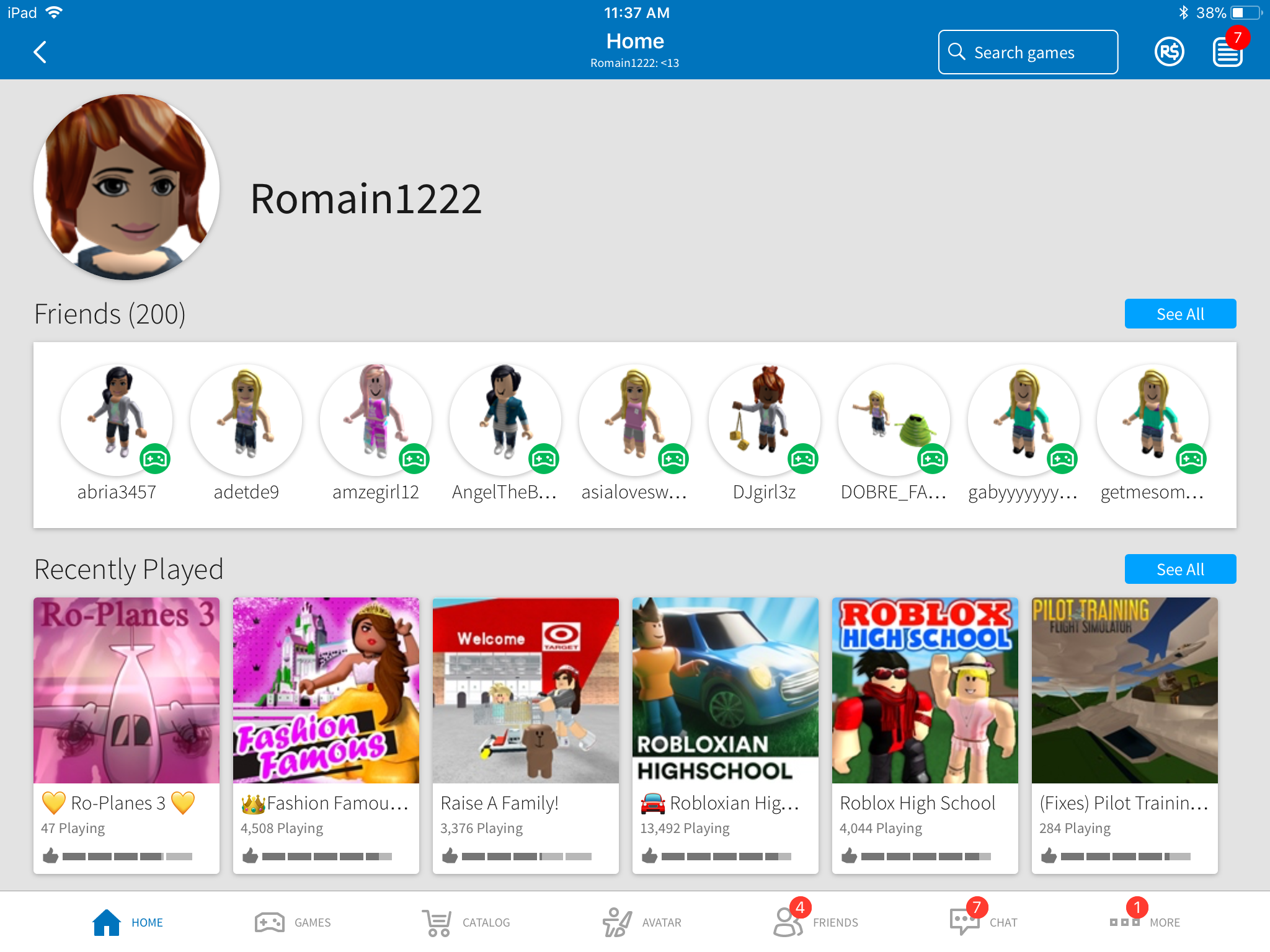Click the '13,492 Playing' count
This screenshot has height=952, width=1270.
point(685,829)
